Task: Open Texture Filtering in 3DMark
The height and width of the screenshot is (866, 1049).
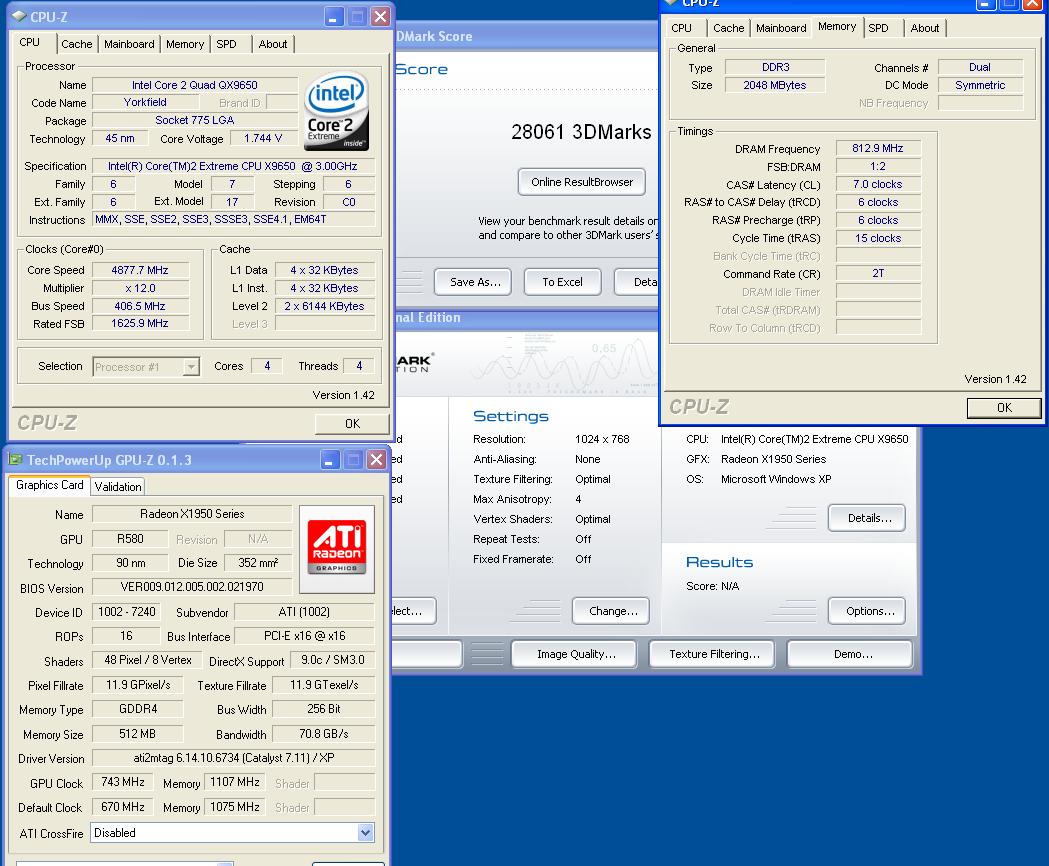Action: [712, 654]
